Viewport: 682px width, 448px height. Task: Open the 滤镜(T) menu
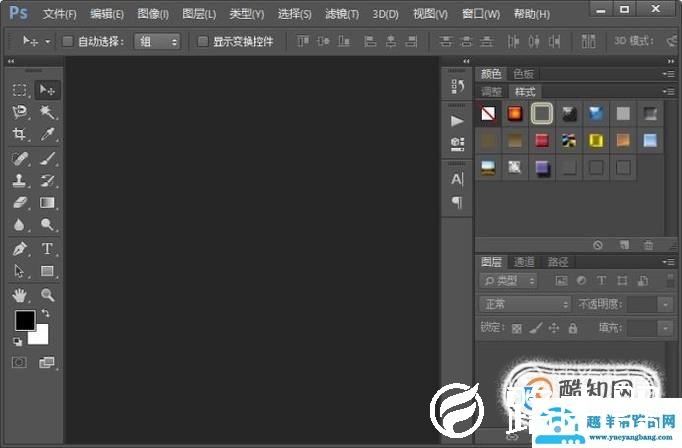(x=342, y=14)
